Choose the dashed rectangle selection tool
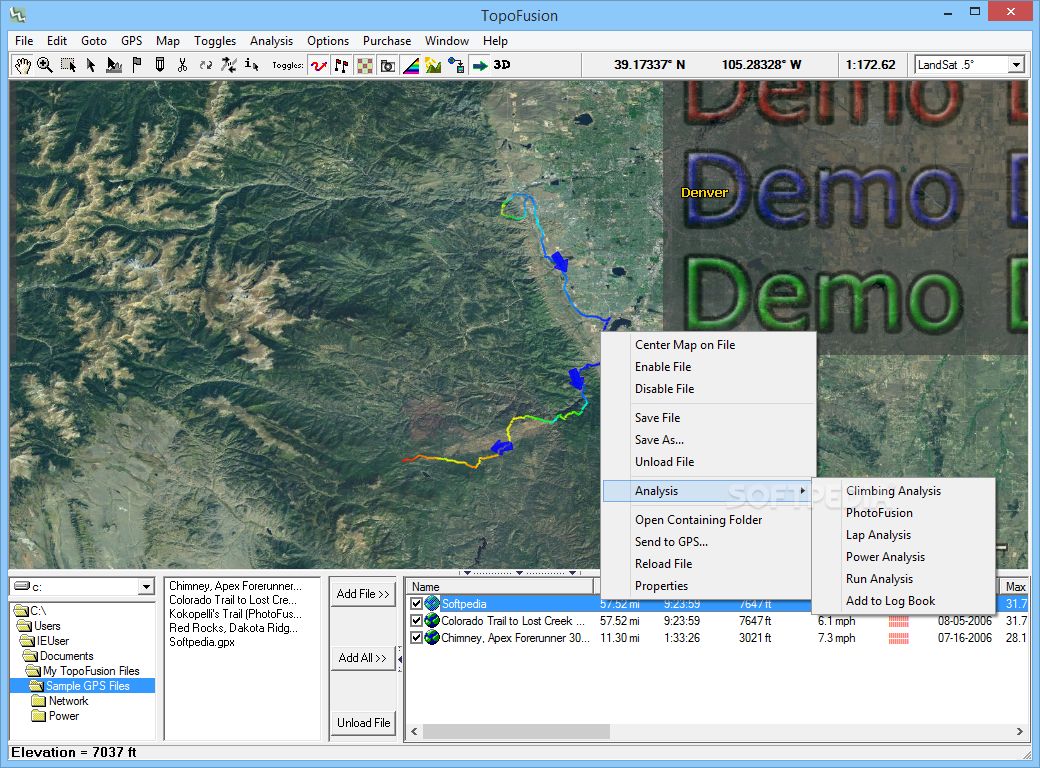1040x768 pixels. pos(68,65)
